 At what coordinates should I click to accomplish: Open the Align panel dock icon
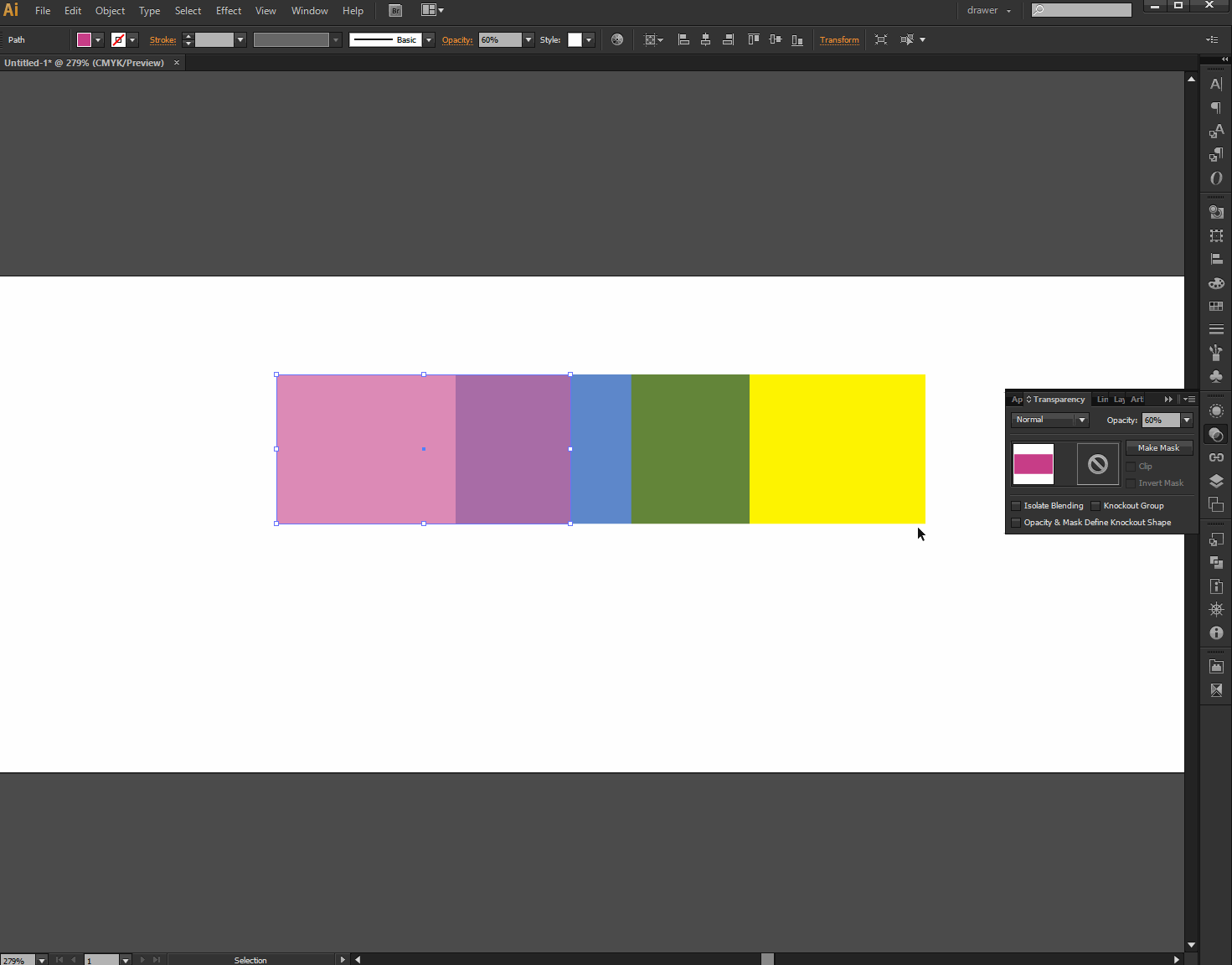click(x=1216, y=260)
